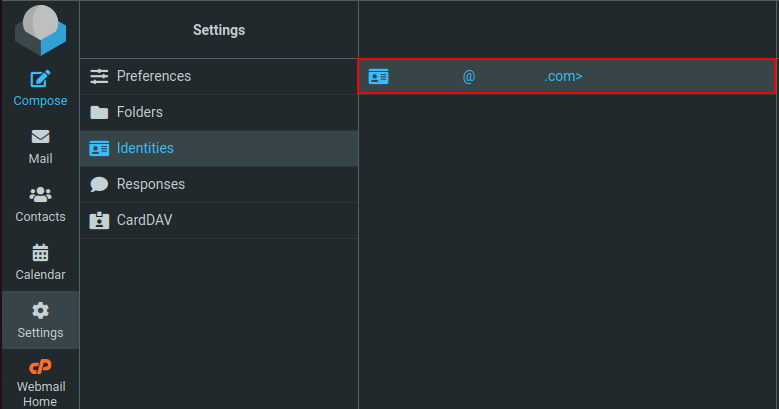Open Contacts via the people icon
This screenshot has height=409, width=779.
(40, 195)
